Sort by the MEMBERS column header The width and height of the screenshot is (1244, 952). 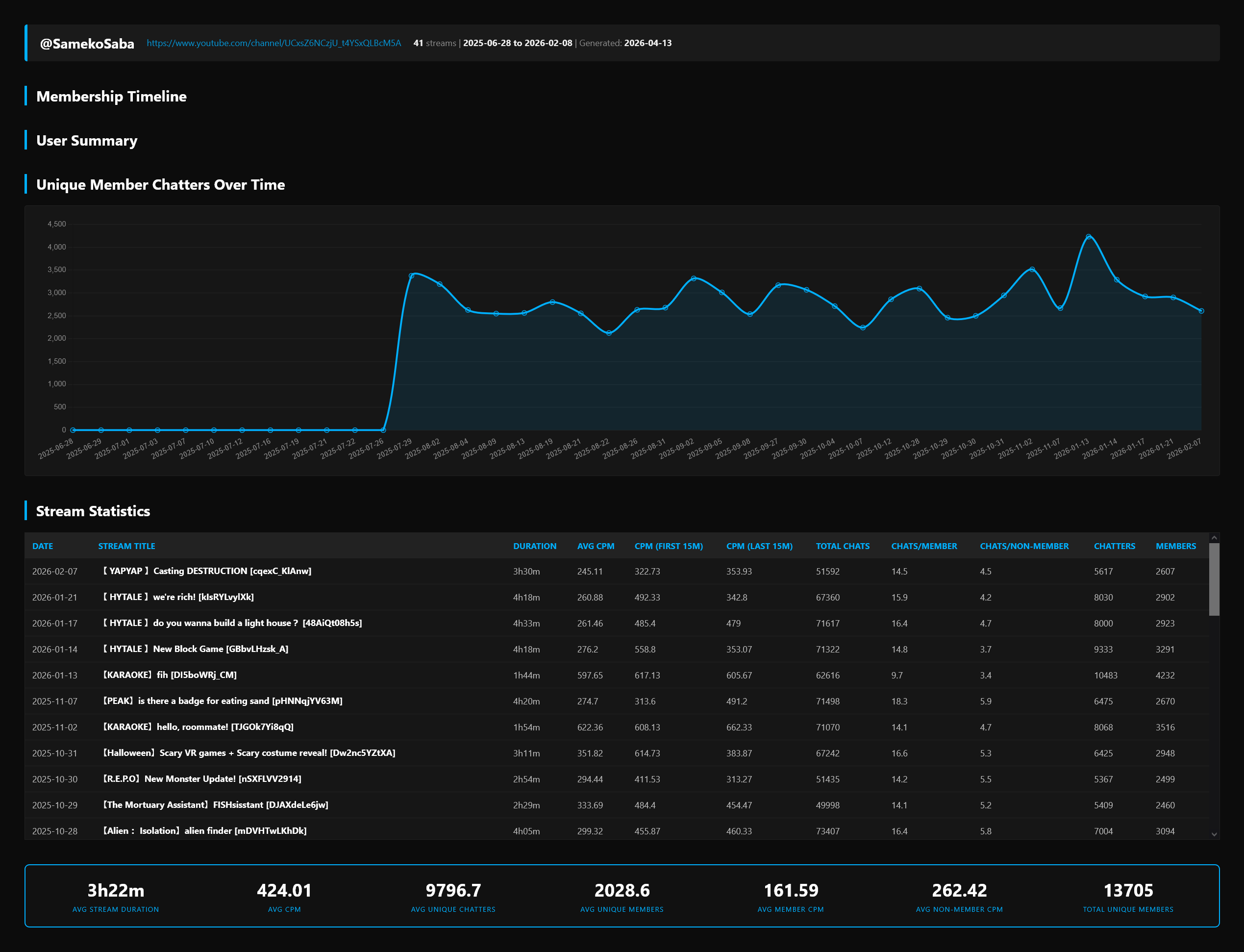click(1175, 546)
